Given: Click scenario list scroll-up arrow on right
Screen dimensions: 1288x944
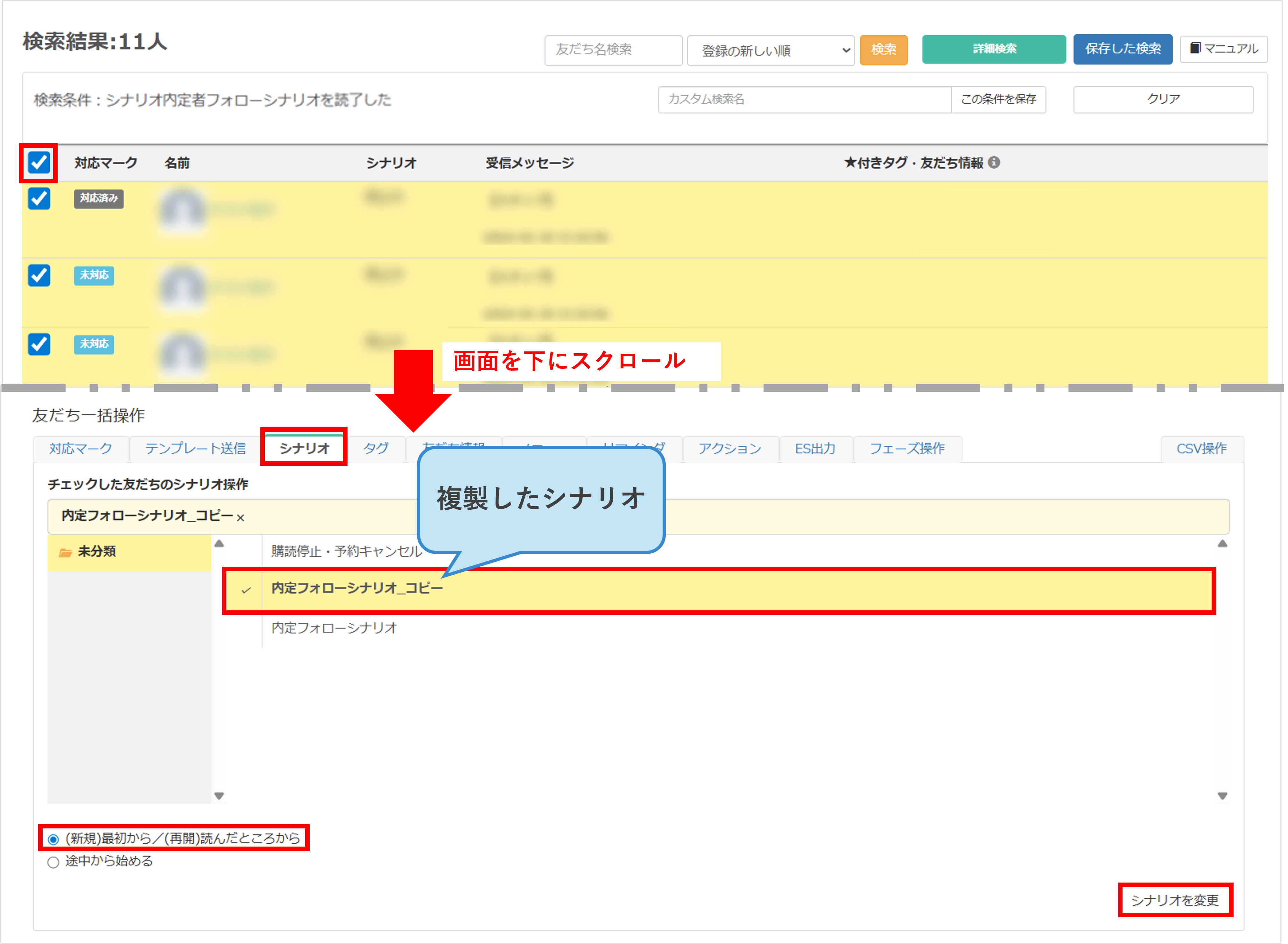Looking at the screenshot, I should [1222, 544].
